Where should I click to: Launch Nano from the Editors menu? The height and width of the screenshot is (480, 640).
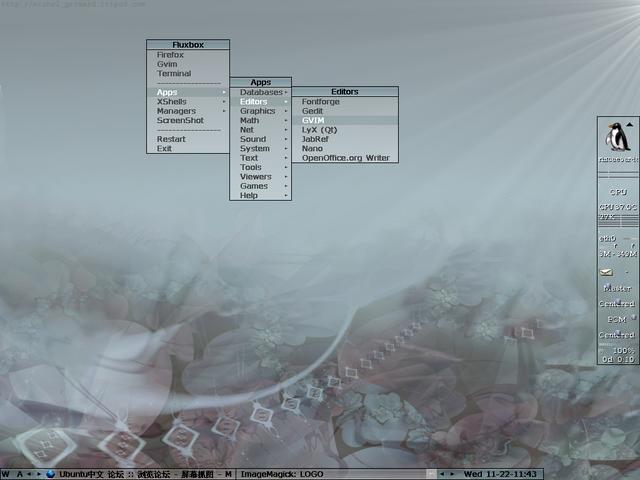(x=345, y=149)
